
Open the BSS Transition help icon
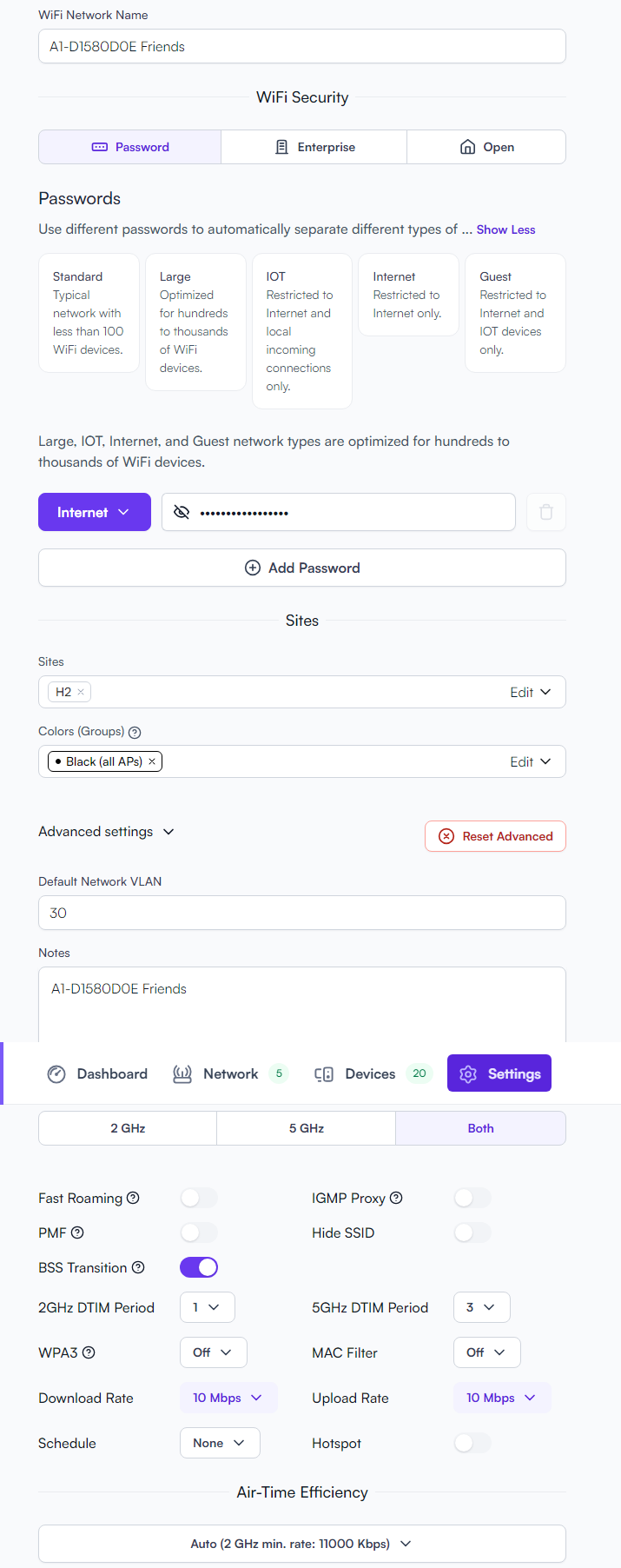(138, 1267)
